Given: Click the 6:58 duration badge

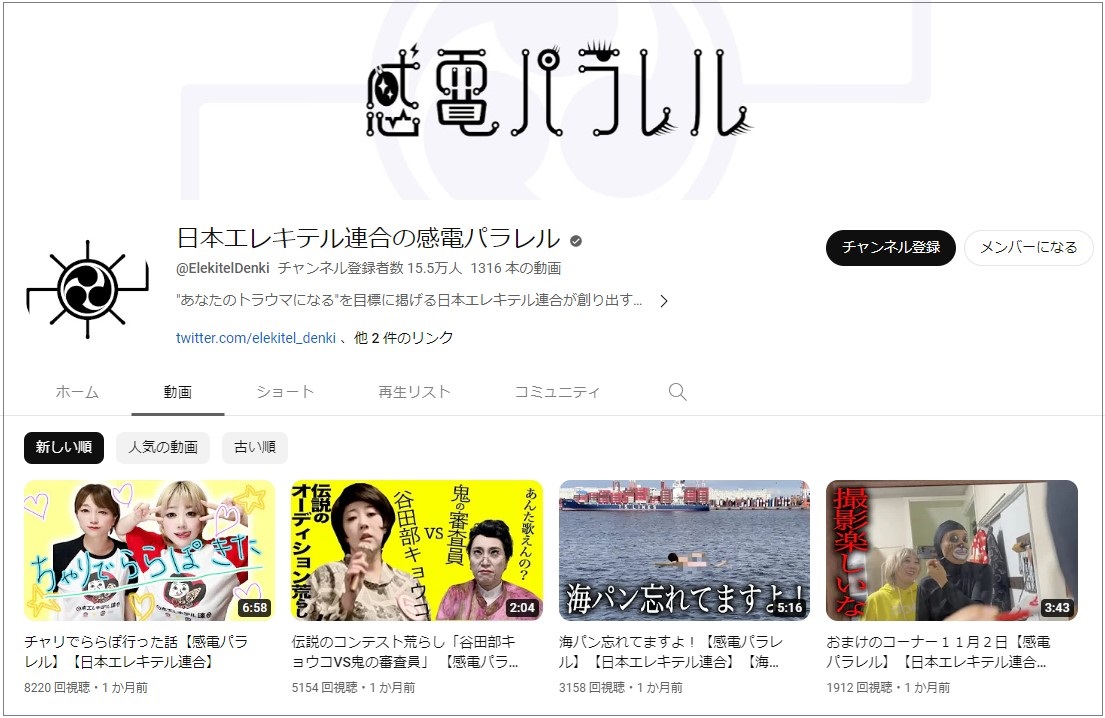Looking at the screenshot, I should point(254,607).
